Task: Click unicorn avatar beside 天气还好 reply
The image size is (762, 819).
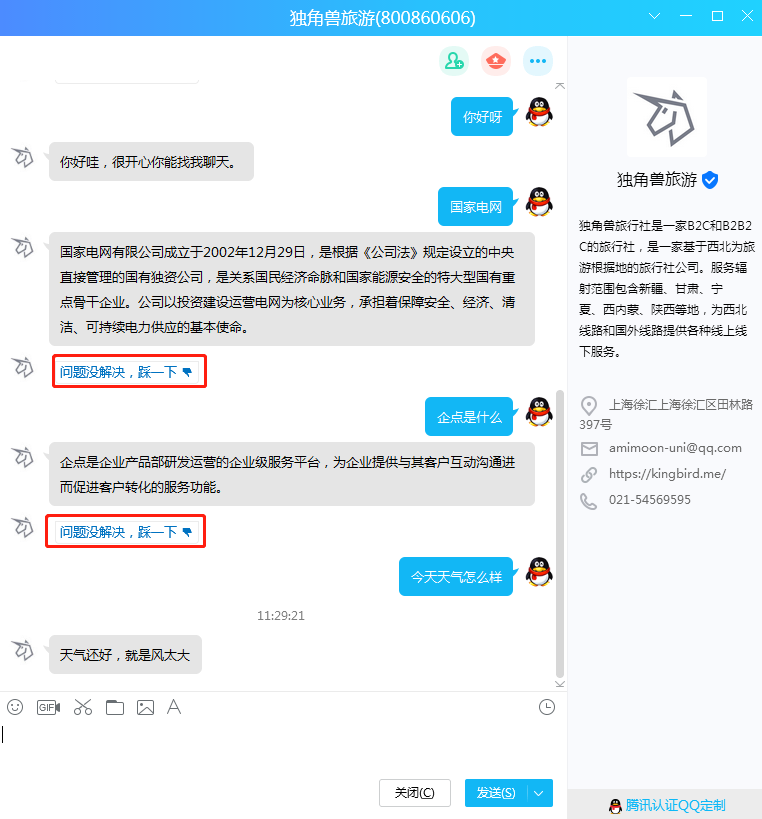Action: click(23, 650)
